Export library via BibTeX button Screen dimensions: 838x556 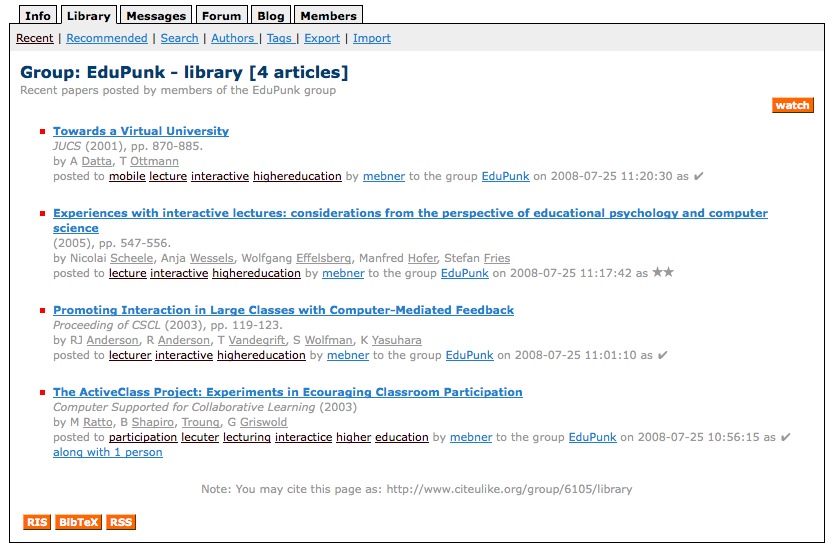pos(79,522)
